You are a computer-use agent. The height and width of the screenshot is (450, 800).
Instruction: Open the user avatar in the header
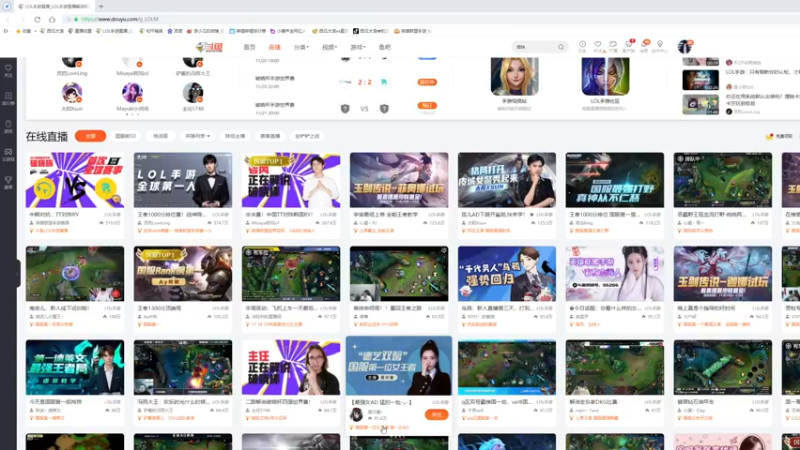(x=684, y=46)
